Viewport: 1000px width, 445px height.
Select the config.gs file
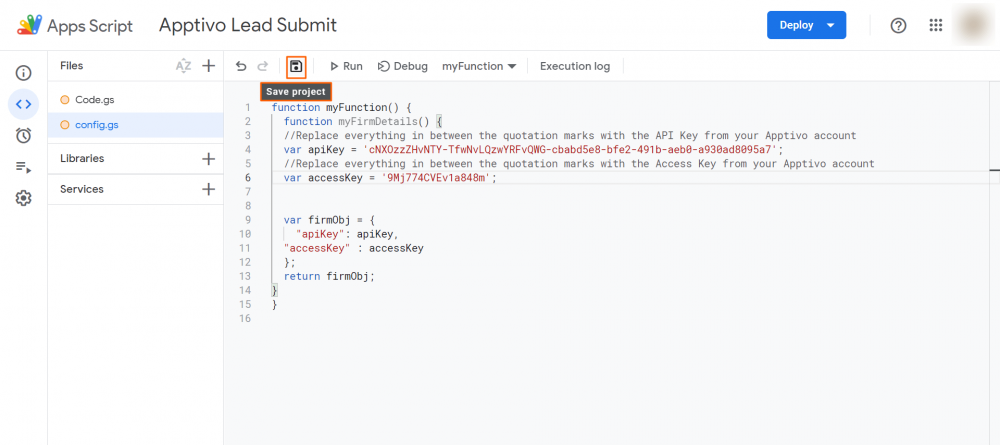point(97,125)
